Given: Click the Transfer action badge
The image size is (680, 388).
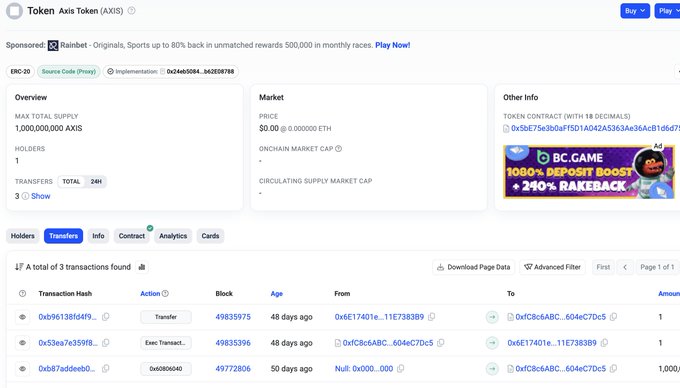Looking at the screenshot, I should [166, 317].
